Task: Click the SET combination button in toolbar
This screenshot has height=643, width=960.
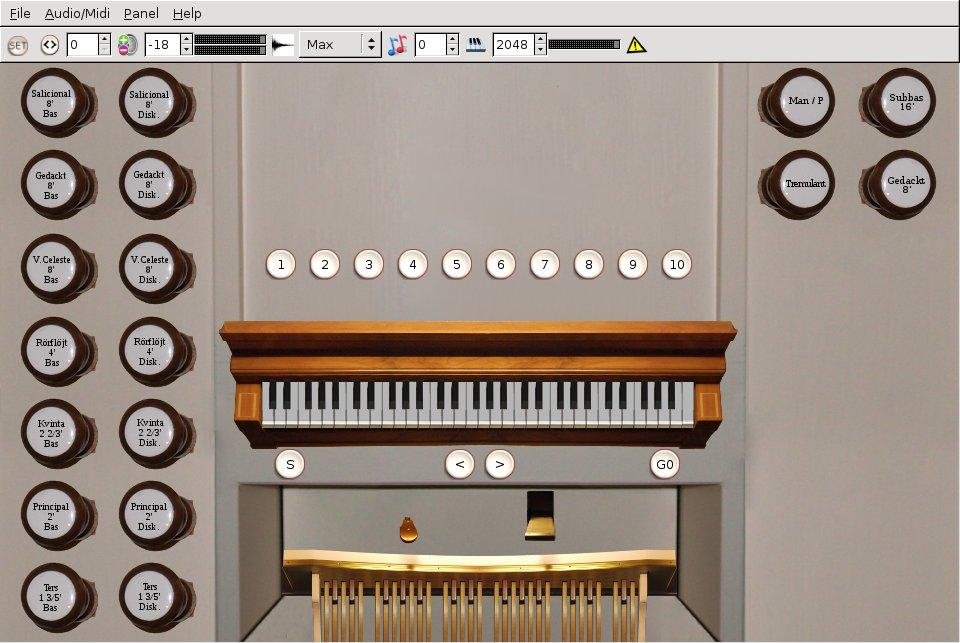Action: click(18, 45)
